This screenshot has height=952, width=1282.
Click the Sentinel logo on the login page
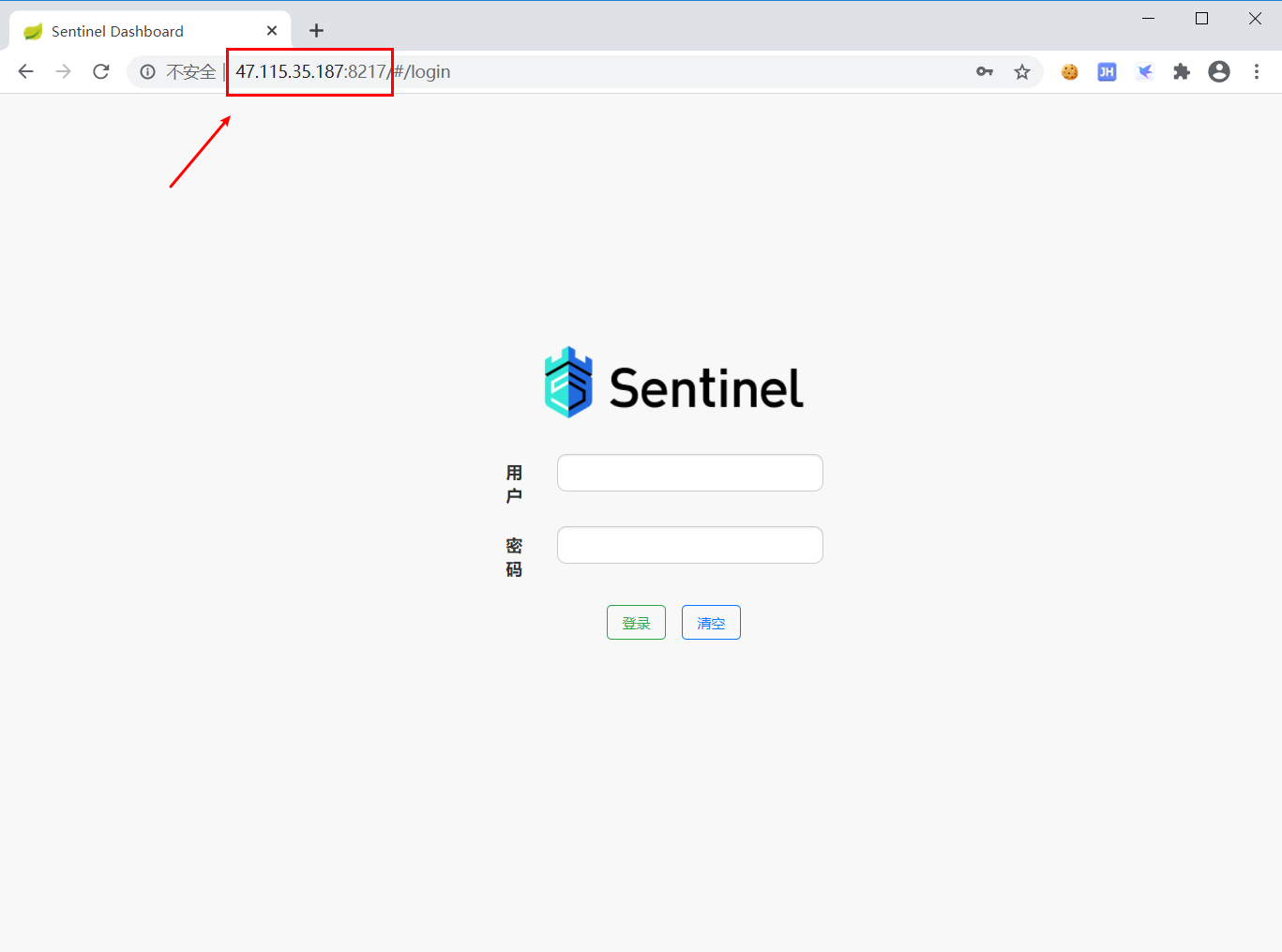(x=673, y=382)
